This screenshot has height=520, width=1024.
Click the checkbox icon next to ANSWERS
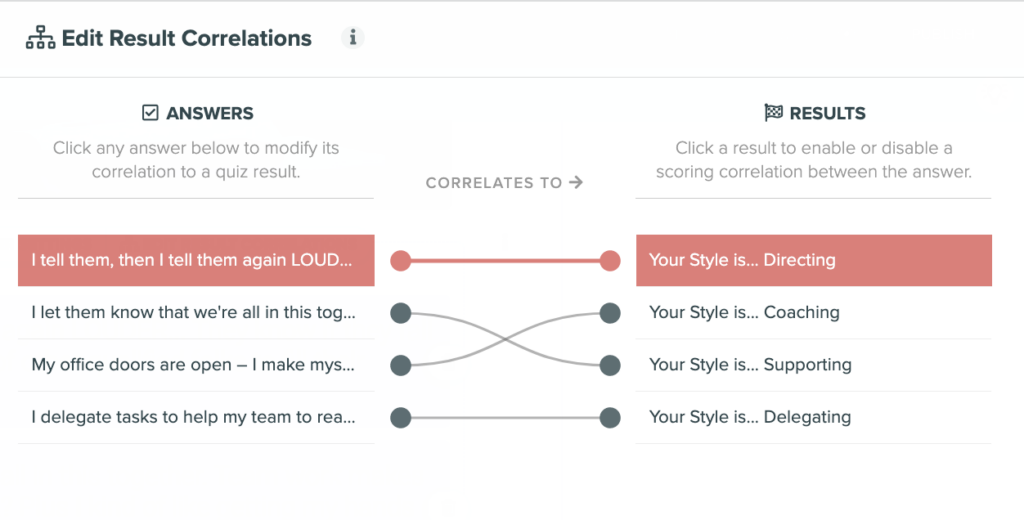coord(150,113)
